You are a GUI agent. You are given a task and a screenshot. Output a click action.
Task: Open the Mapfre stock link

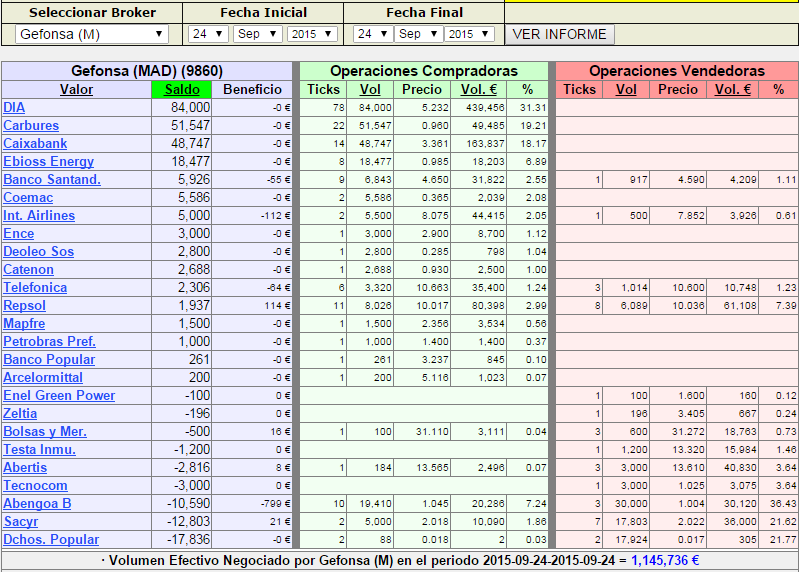point(24,323)
